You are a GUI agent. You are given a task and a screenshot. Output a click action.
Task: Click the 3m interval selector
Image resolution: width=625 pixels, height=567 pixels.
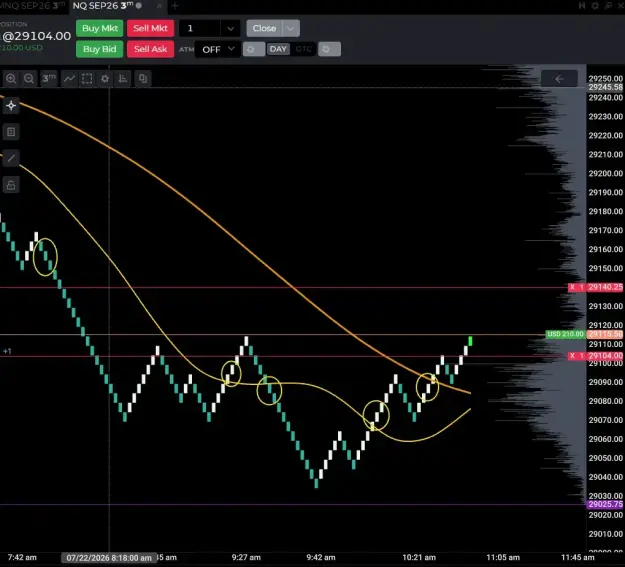click(x=49, y=79)
